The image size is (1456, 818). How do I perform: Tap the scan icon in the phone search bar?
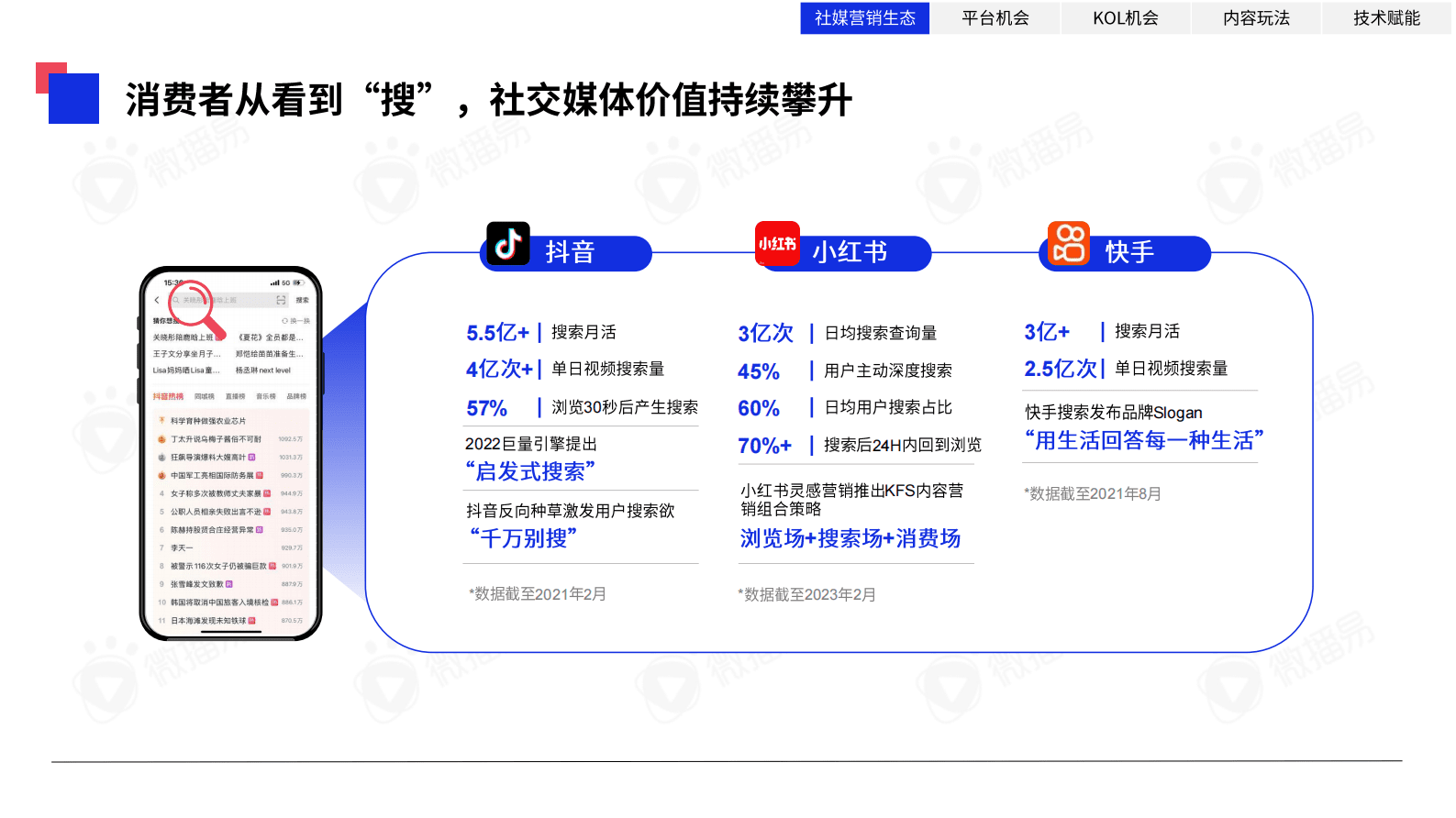click(x=281, y=300)
